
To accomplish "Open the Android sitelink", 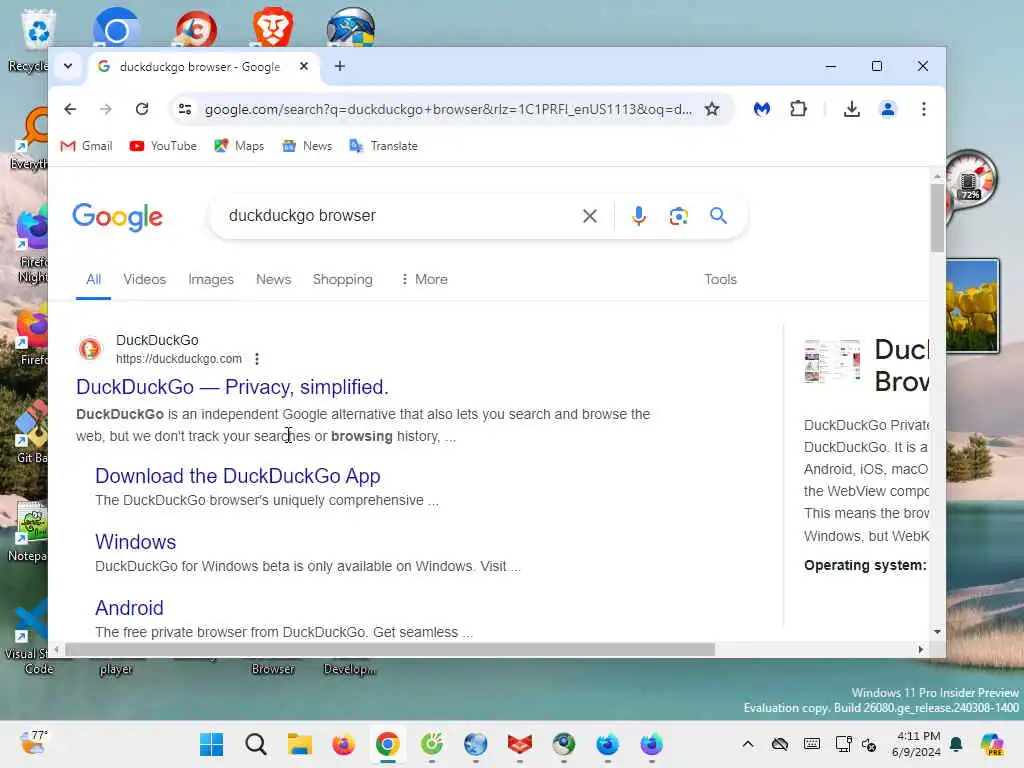I will coord(129,608).
